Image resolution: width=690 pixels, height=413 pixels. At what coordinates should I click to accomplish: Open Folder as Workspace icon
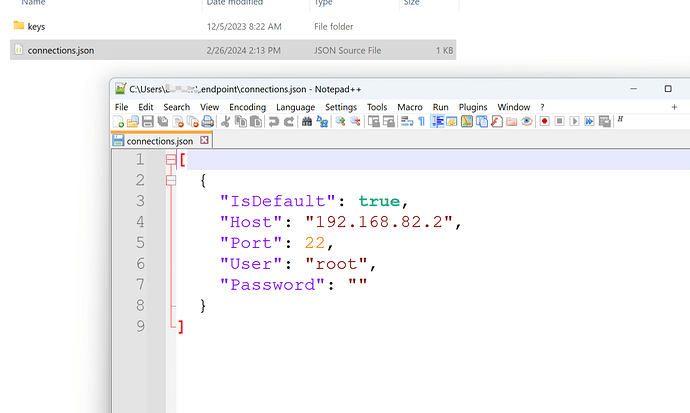(x=511, y=121)
